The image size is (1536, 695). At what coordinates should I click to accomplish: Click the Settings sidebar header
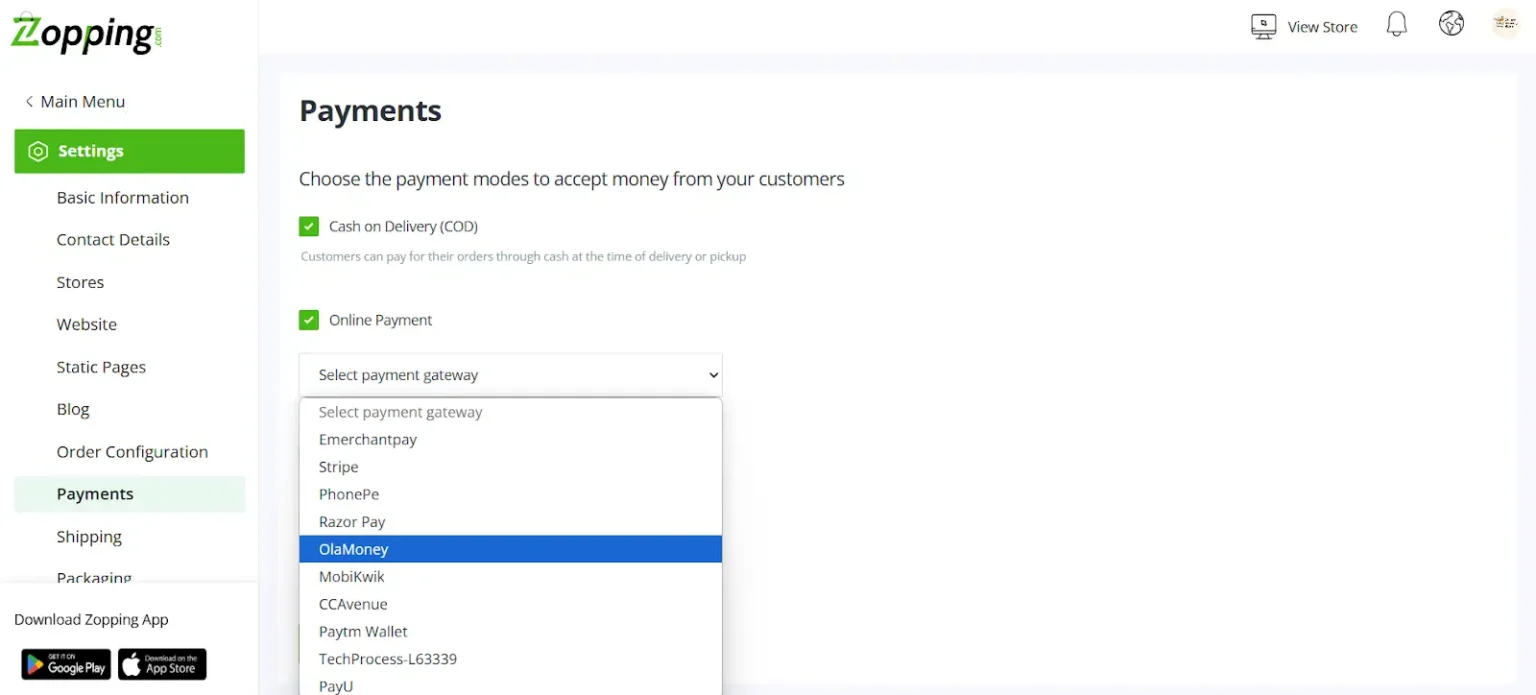point(129,151)
